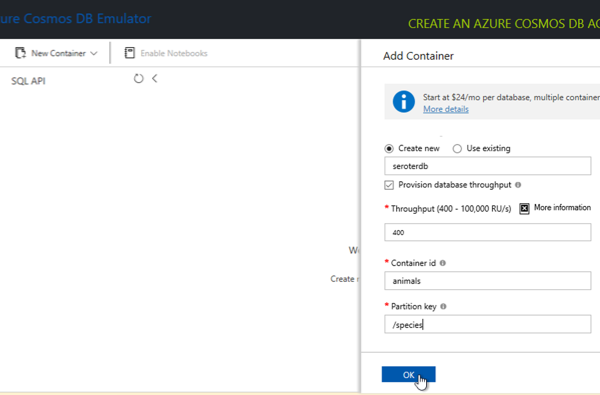Image resolution: width=600 pixels, height=395 pixels.
Task: Click the Enable Notebooks icon
Action: pyautogui.click(x=130, y=53)
